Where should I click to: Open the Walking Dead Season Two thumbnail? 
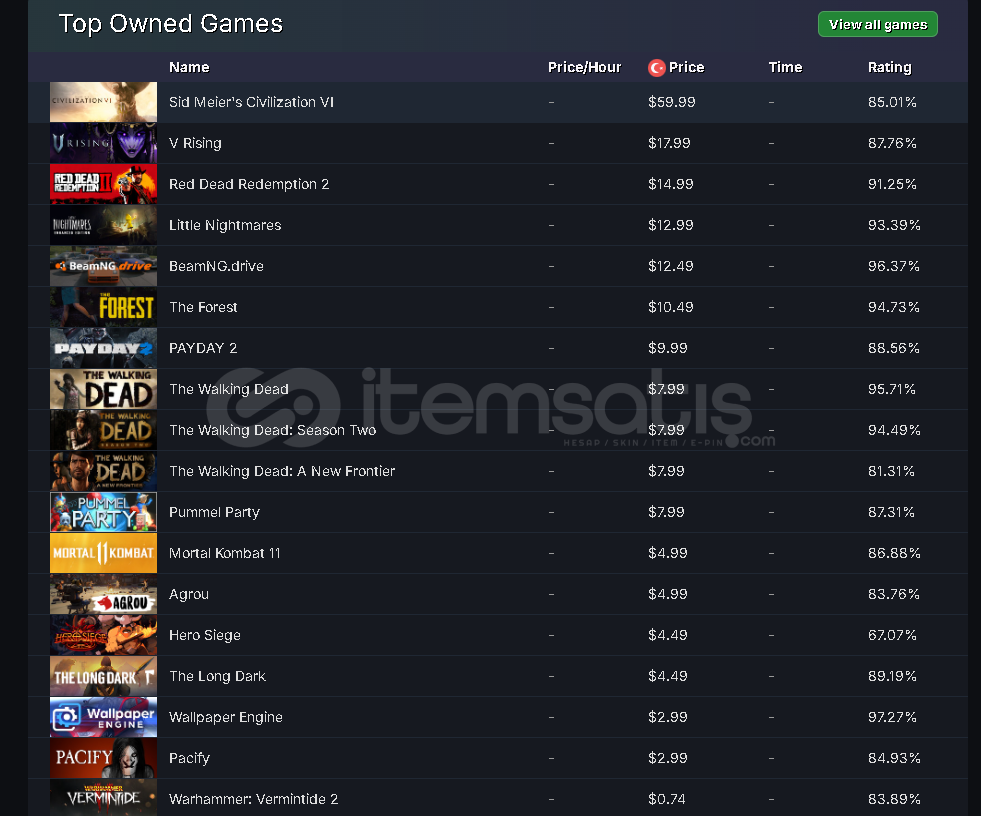coord(103,430)
